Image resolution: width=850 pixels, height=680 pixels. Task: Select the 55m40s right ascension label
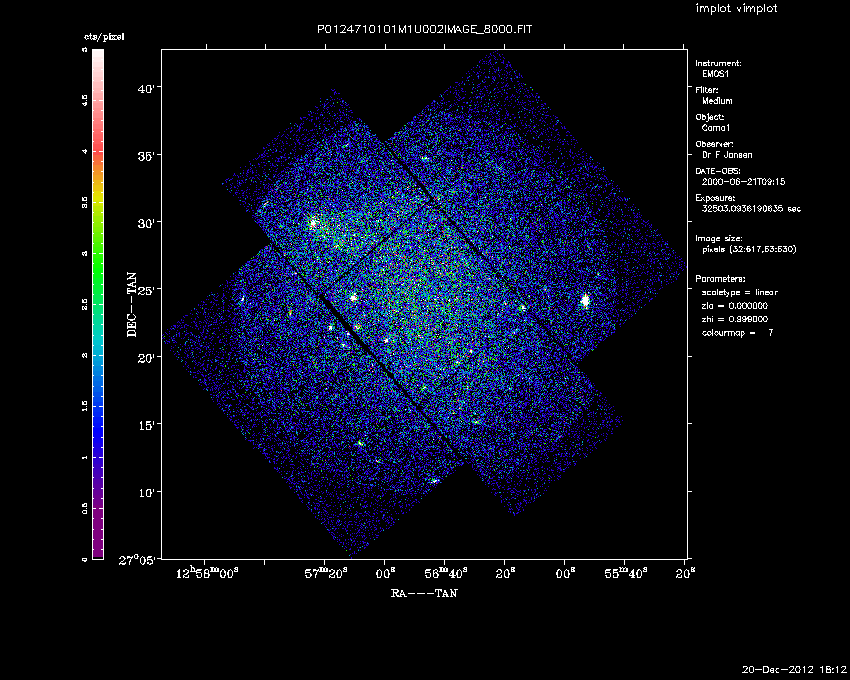pyautogui.click(x=625, y=574)
